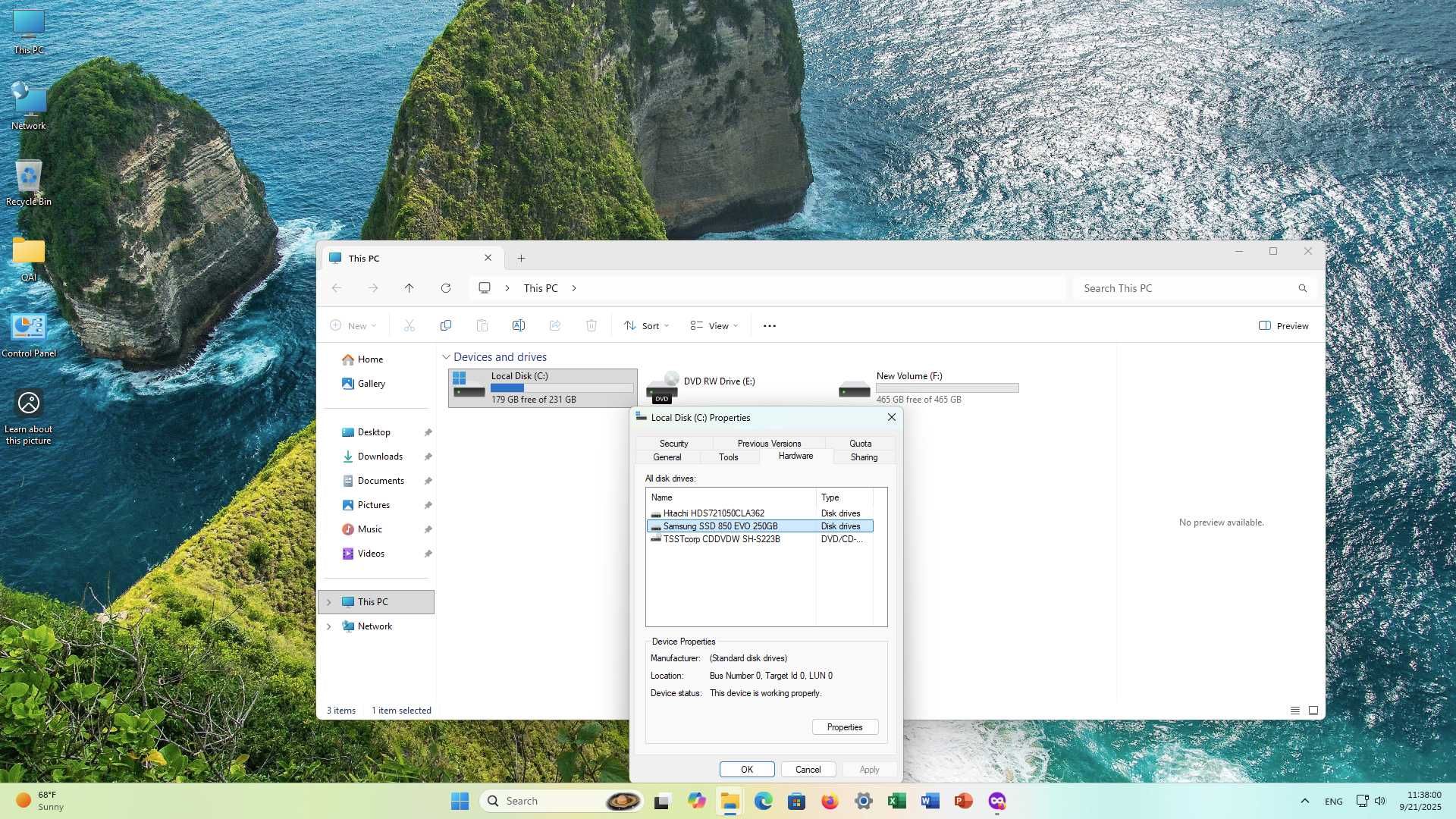The height and width of the screenshot is (819, 1456).
Task: Open the New dropdown in toolbar
Action: [x=353, y=326]
